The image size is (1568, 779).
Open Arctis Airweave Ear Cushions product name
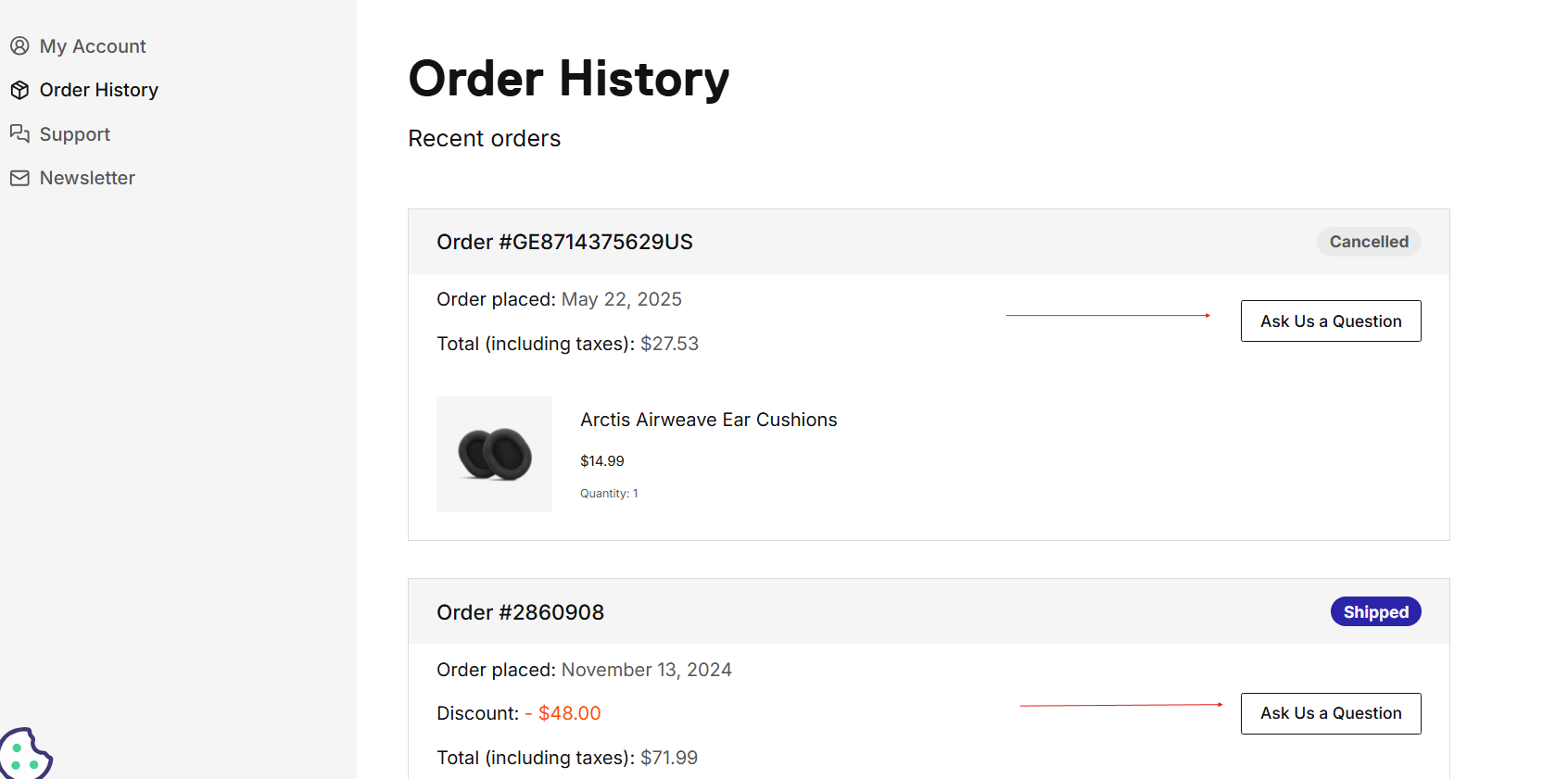pos(709,420)
